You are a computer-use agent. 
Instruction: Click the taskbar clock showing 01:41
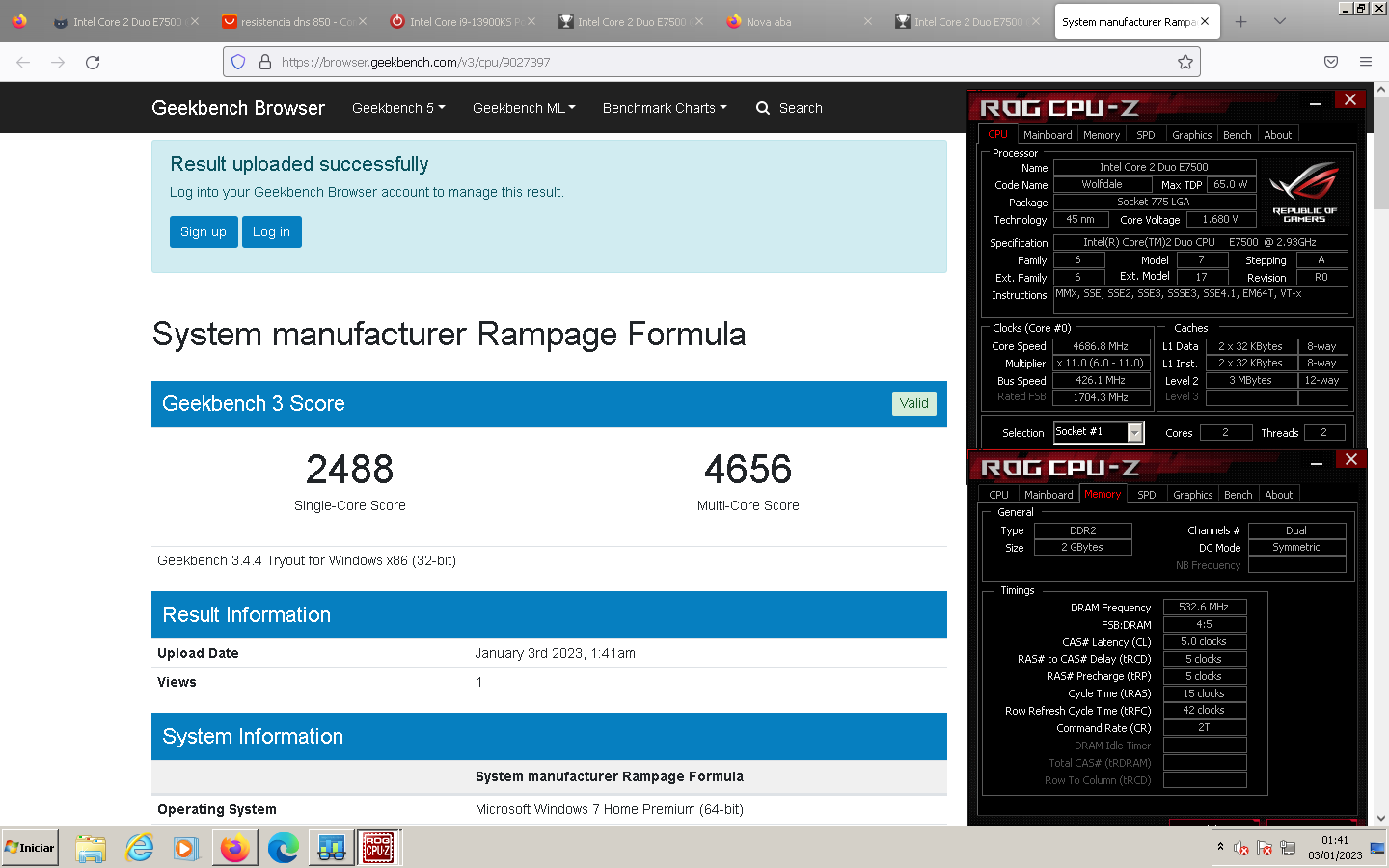[1335, 848]
